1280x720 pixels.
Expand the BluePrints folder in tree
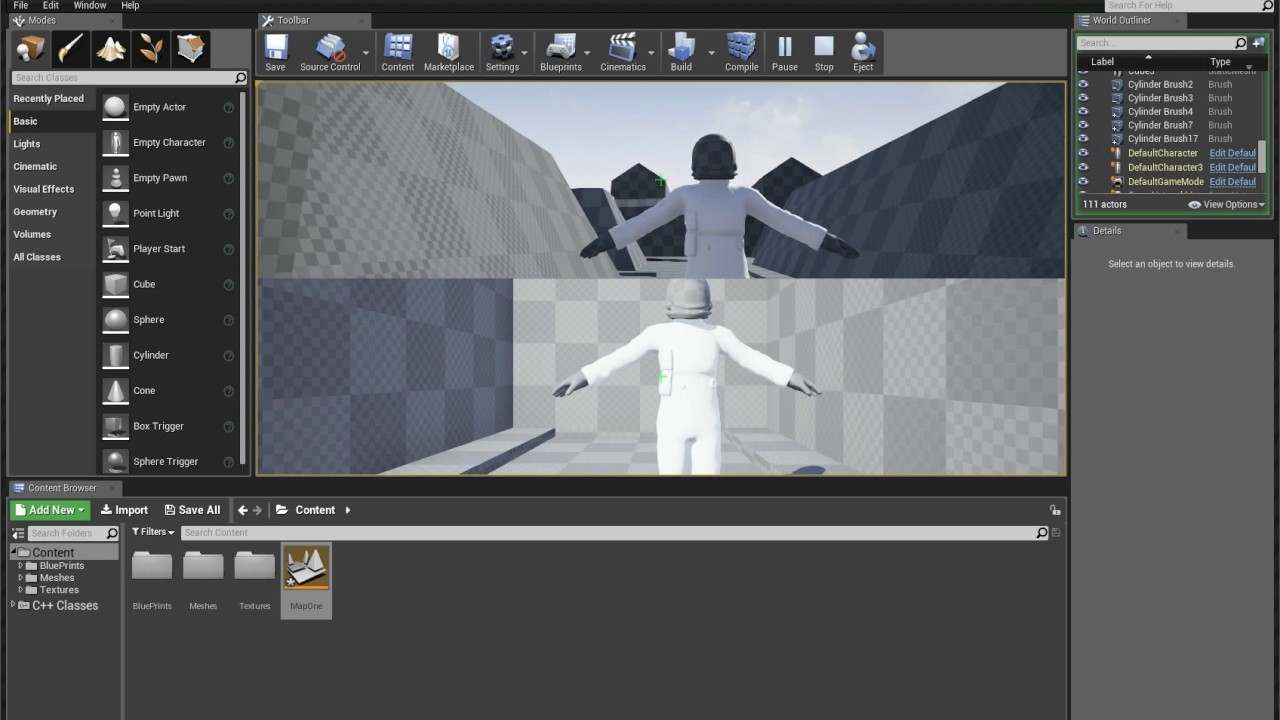click(x=21, y=566)
